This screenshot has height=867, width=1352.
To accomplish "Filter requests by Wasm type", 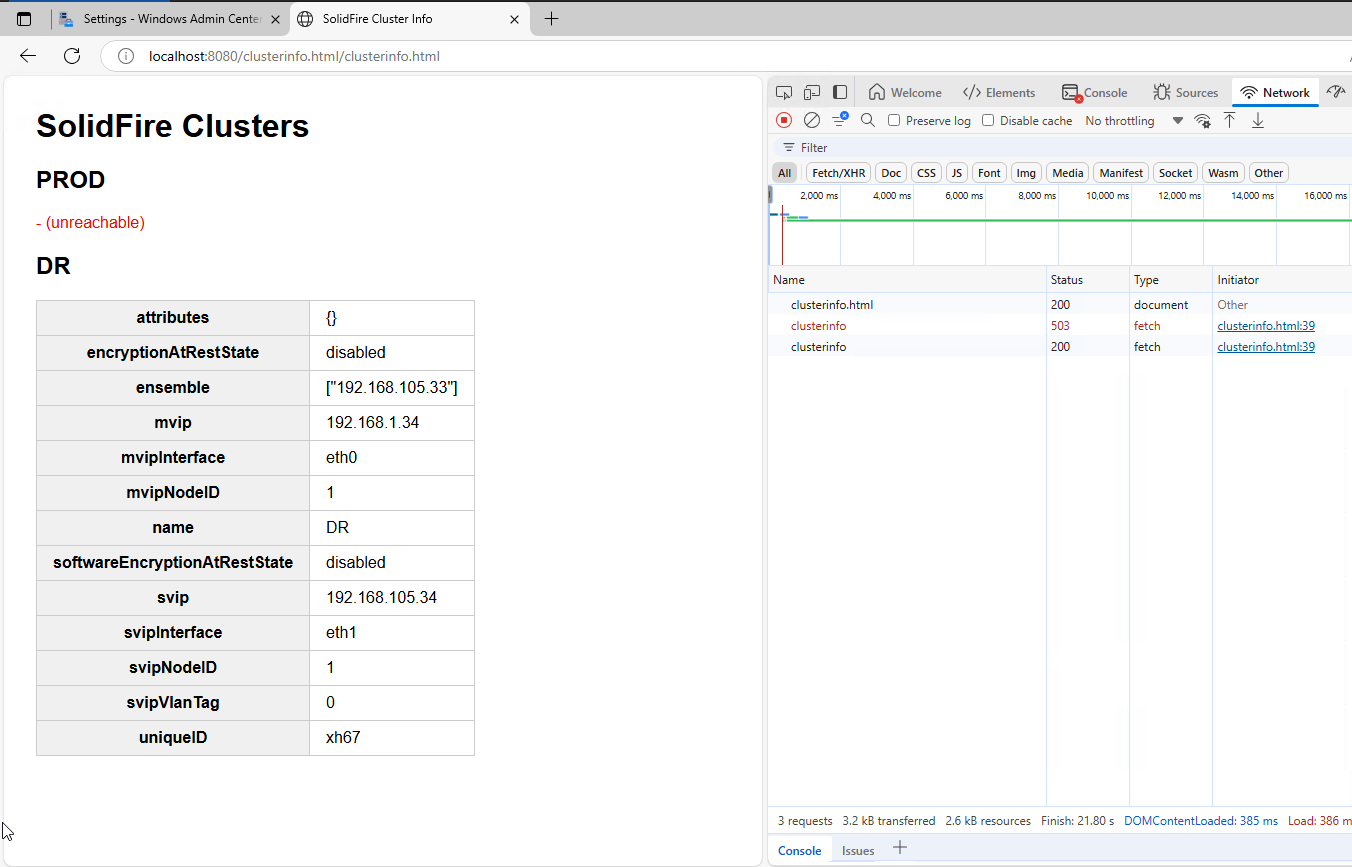I will pyautogui.click(x=1222, y=173).
